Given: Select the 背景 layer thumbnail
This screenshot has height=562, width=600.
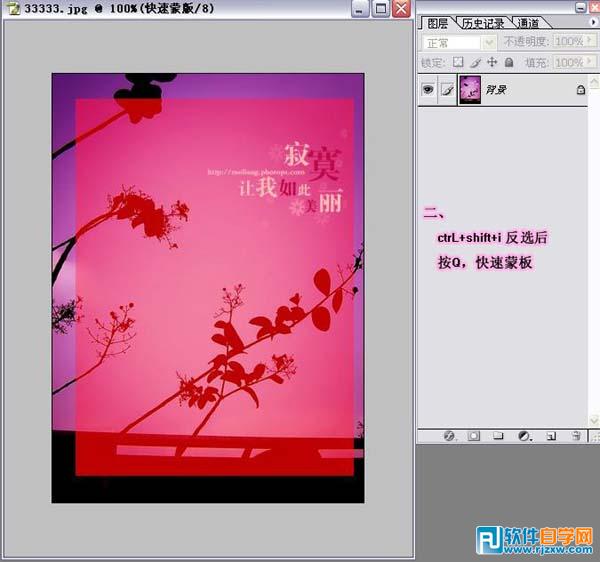Looking at the screenshot, I should (x=470, y=90).
